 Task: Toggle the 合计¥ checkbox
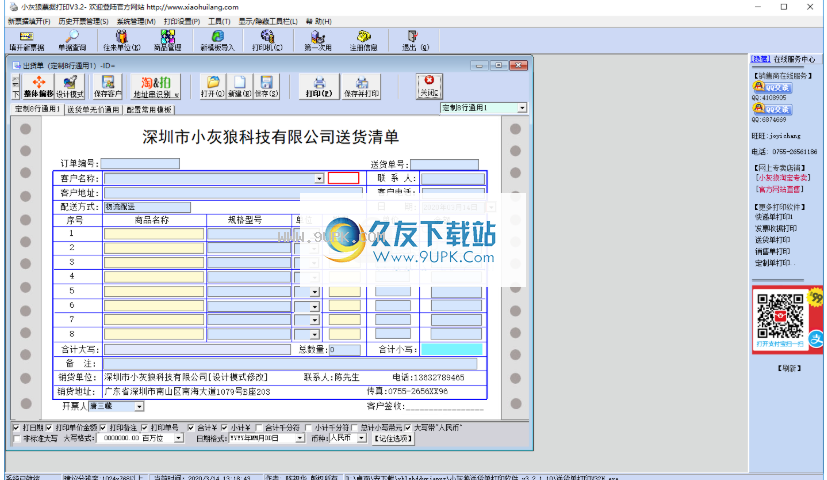(191, 427)
